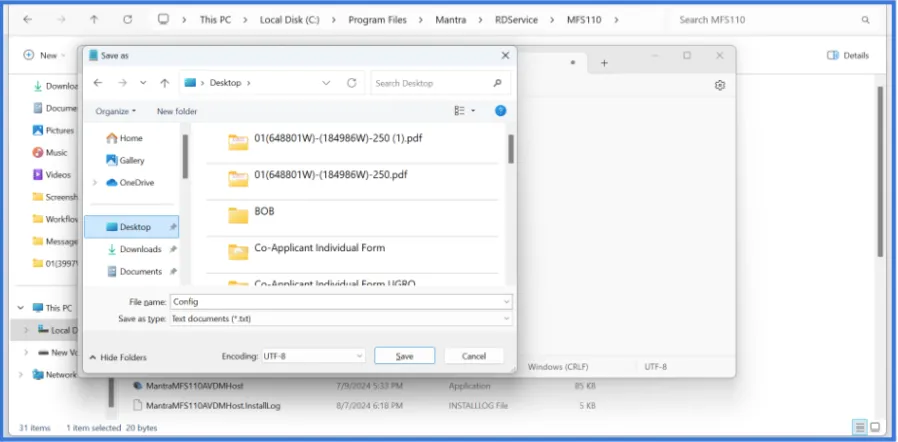The image size is (898, 442).
Task: Click the file list vertical scrollbar
Action: (511, 150)
